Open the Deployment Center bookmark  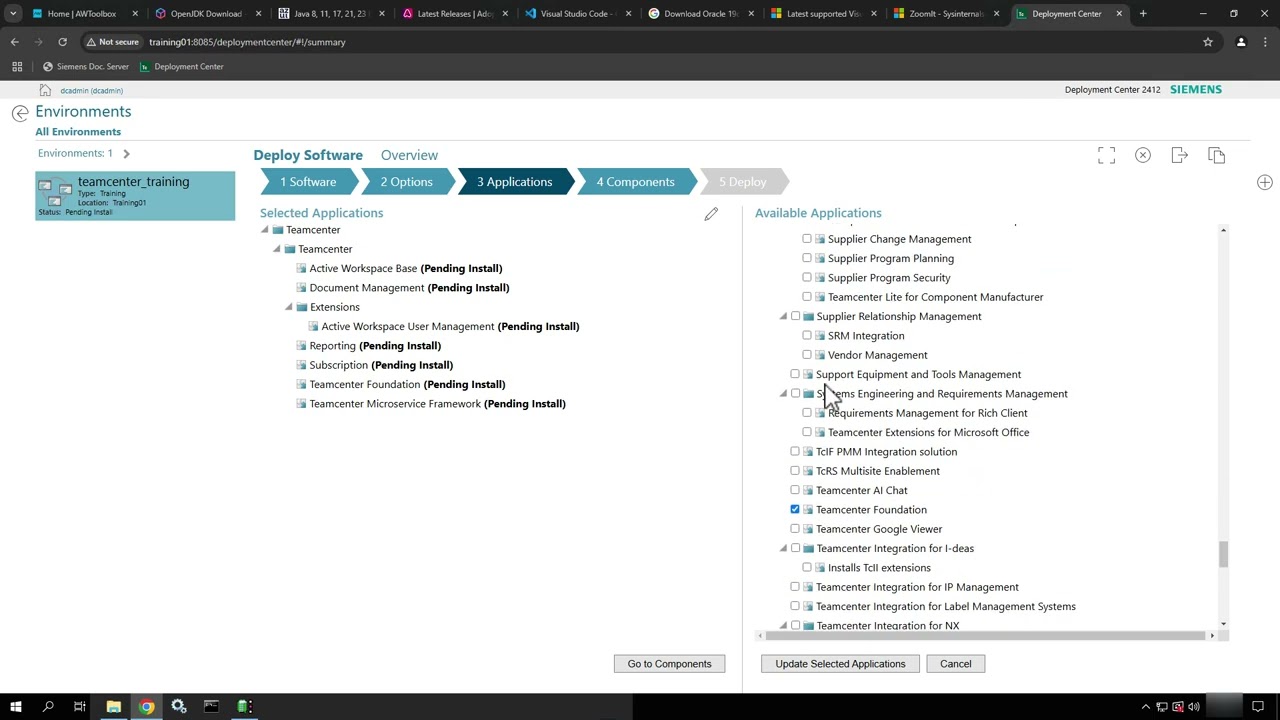tap(181, 66)
